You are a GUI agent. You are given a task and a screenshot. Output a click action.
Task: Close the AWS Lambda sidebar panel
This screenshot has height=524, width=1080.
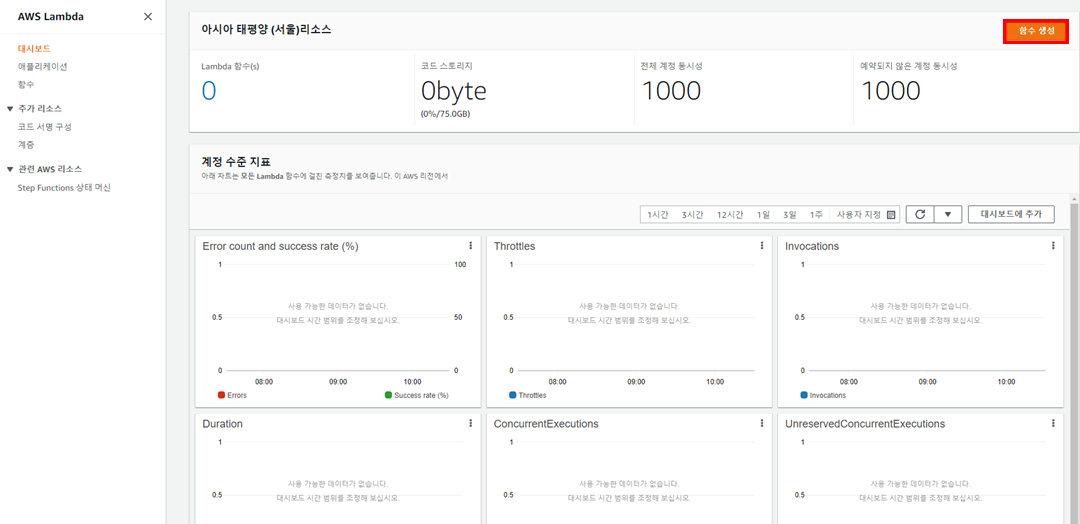[x=147, y=17]
